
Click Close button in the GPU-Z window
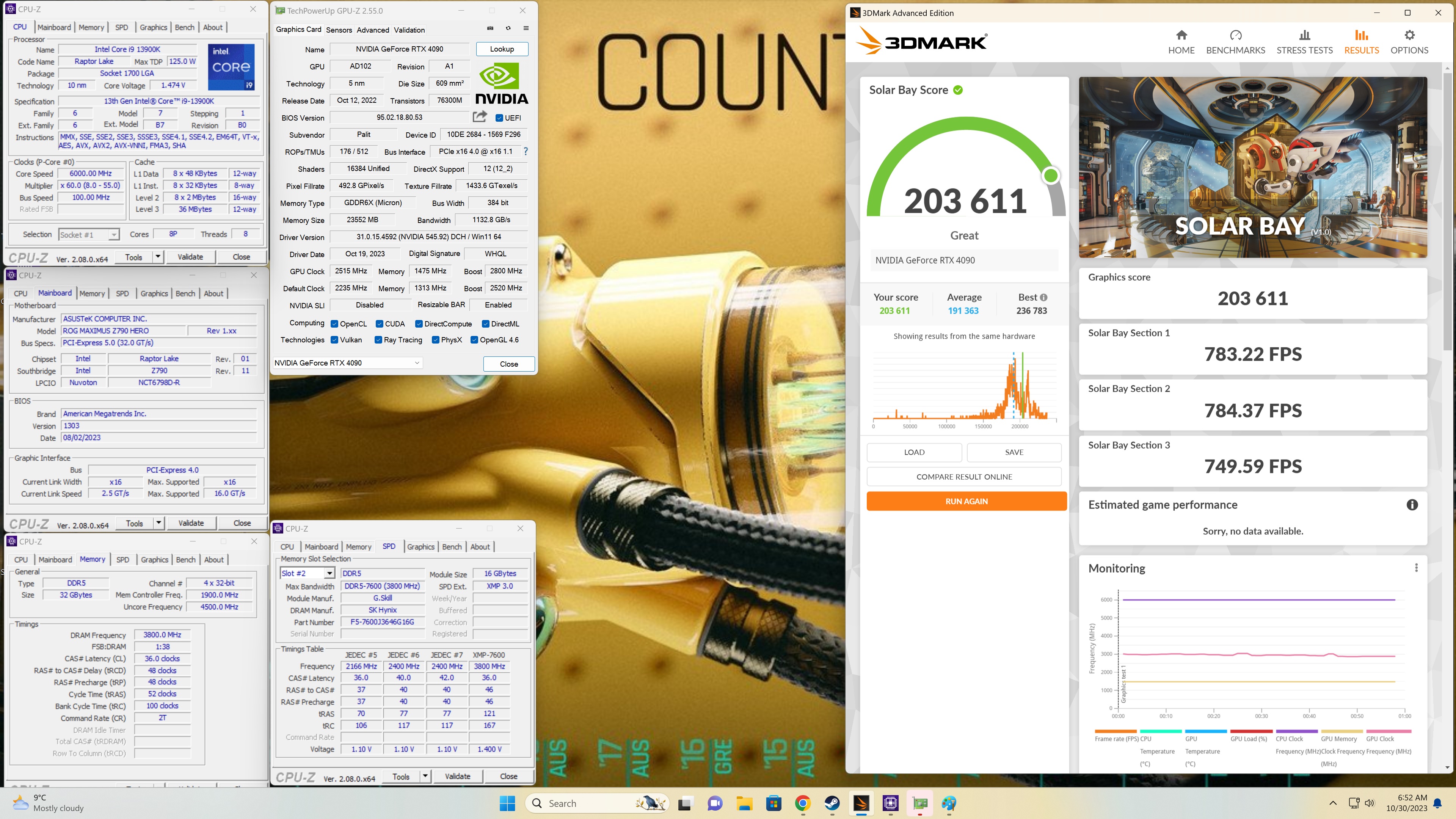[509, 364]
